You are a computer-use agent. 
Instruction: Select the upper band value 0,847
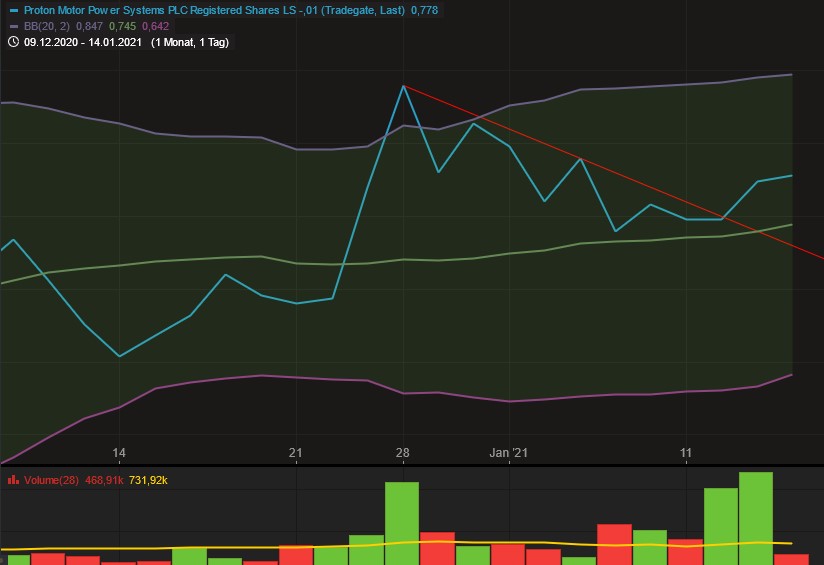89,26
